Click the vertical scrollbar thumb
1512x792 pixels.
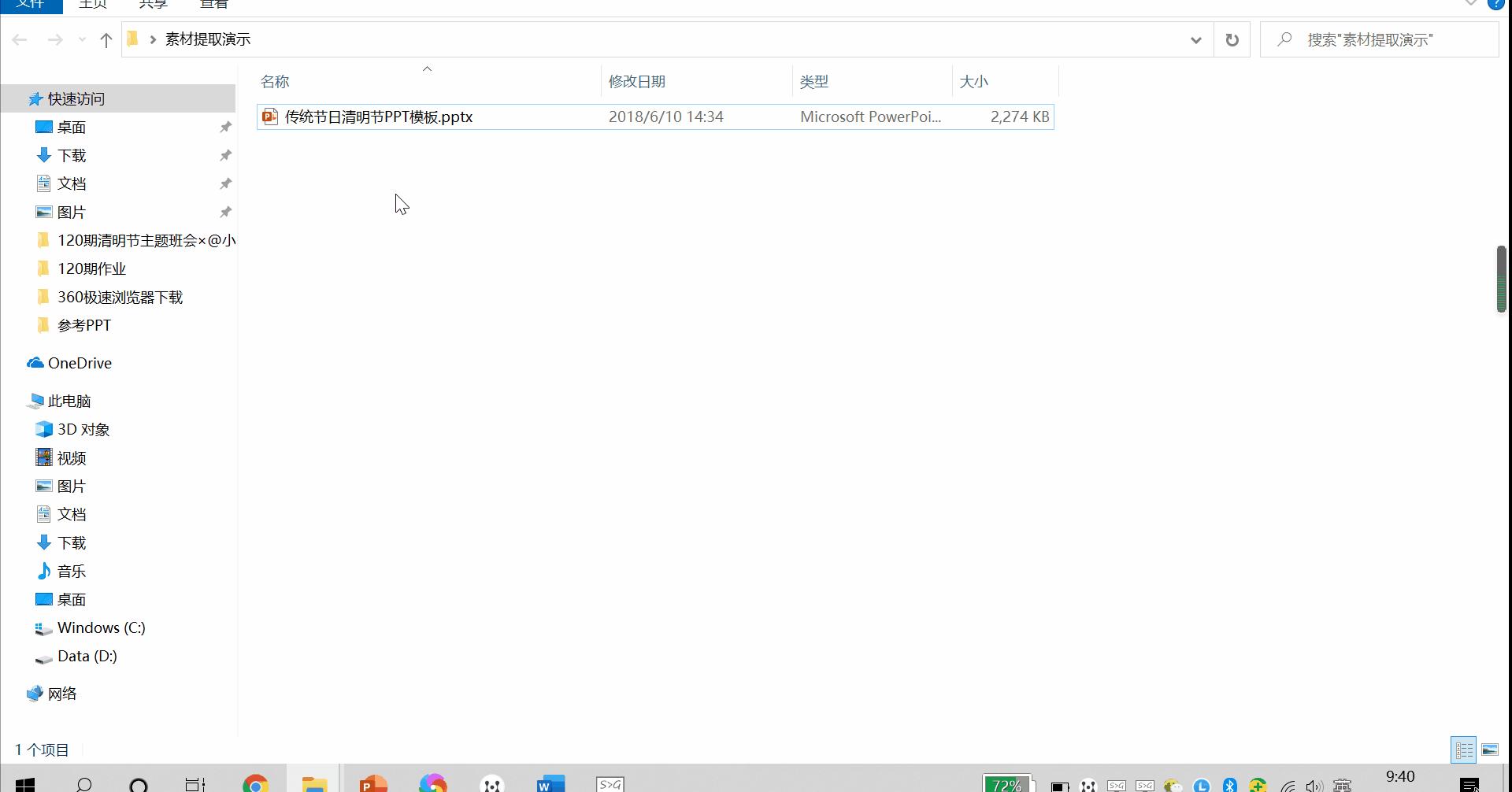(1501, 279)
